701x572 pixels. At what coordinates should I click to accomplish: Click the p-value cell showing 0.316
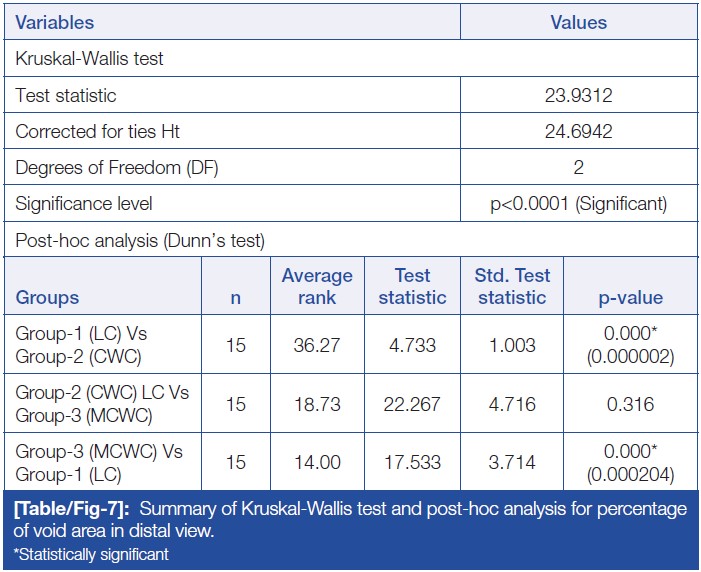point(631,404)
